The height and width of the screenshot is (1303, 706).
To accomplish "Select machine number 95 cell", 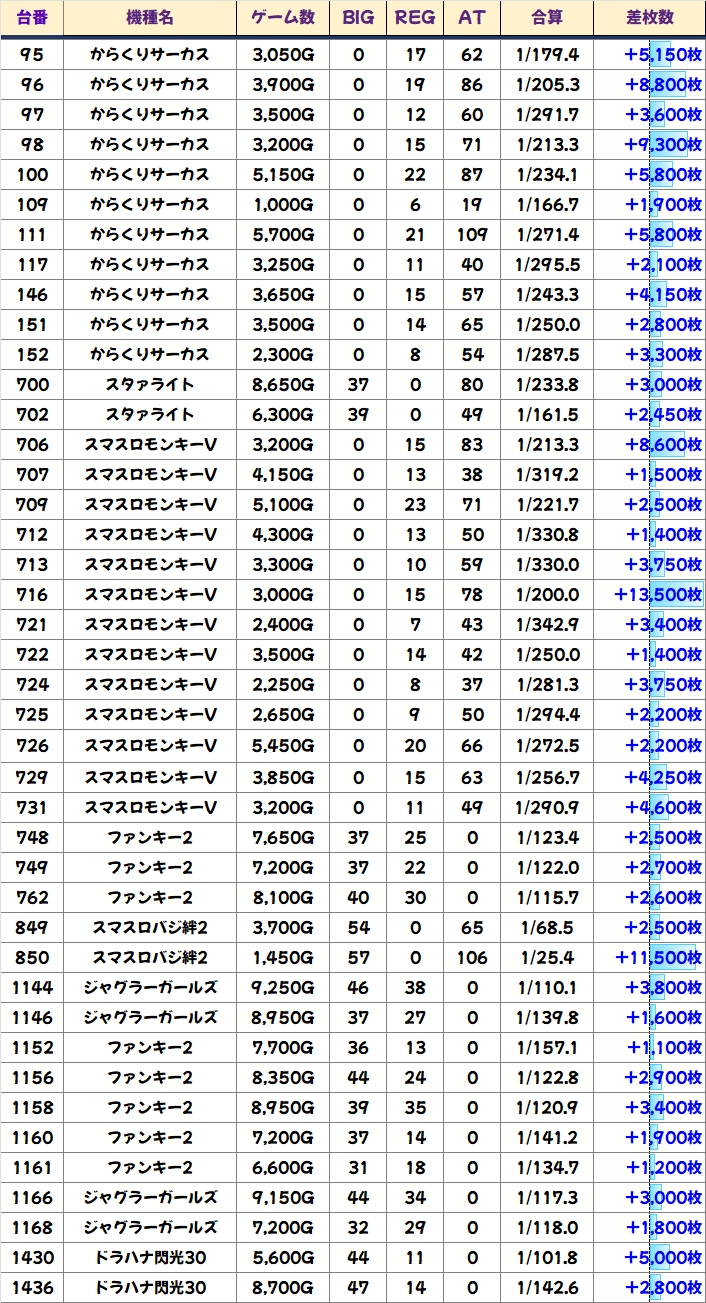I will coord(32,54).
